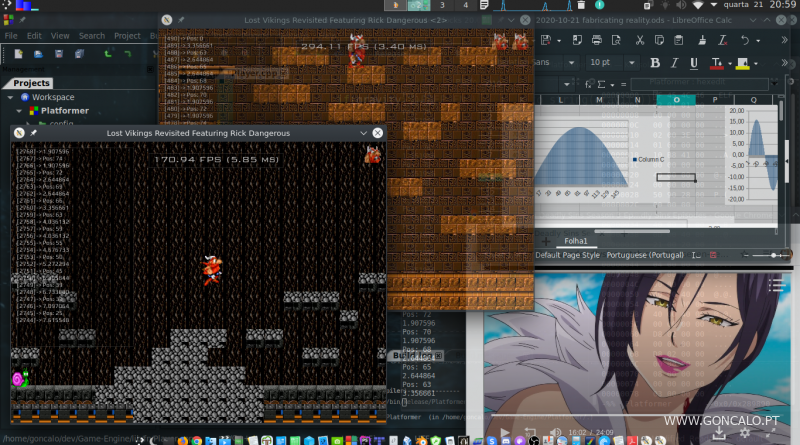This screenshot has width=800, height=445.
Task: Click the Cut scissors icon in Calc
Action: tap(640, 40)
